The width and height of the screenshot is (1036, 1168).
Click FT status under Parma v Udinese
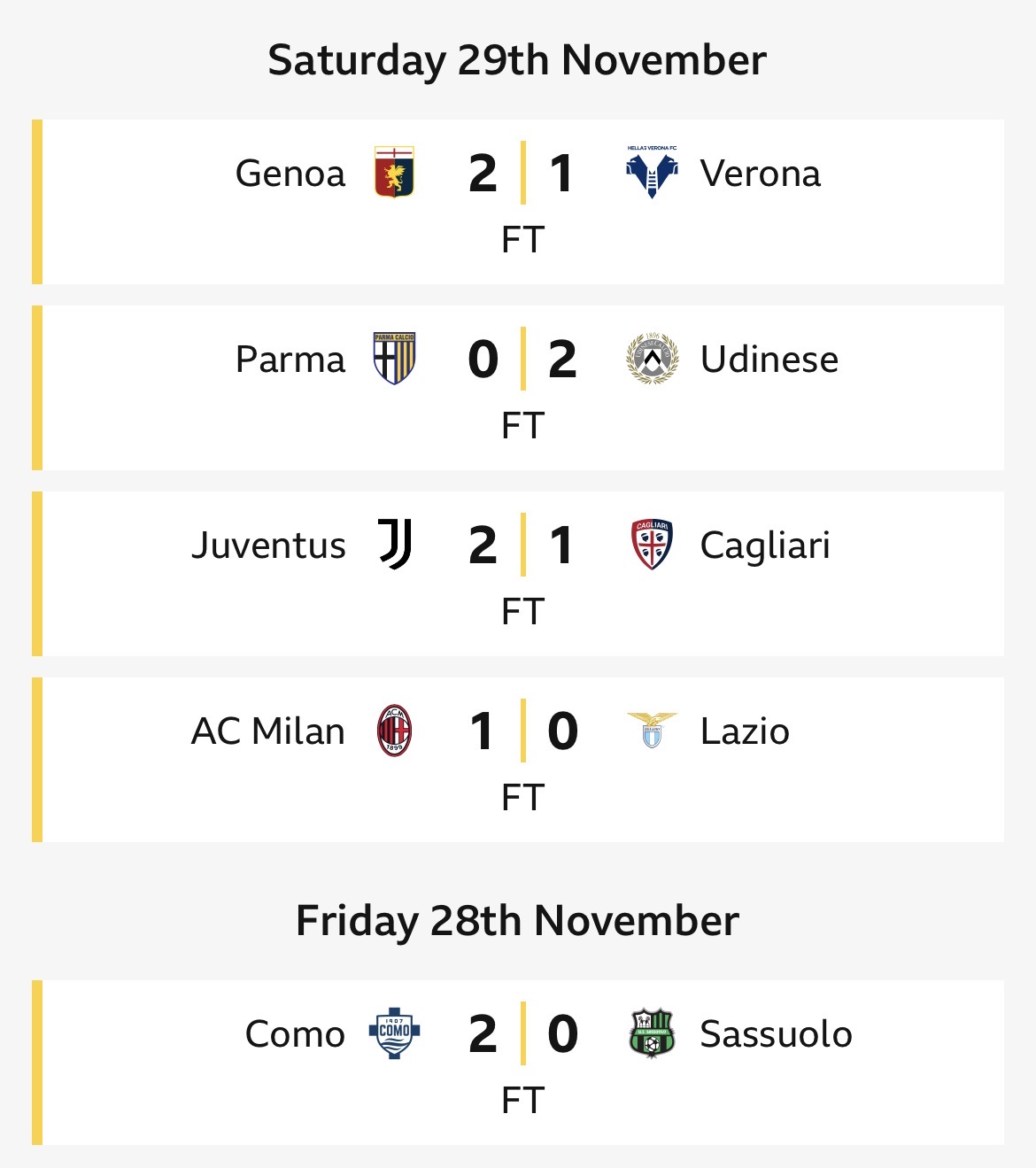click(522, 426)
